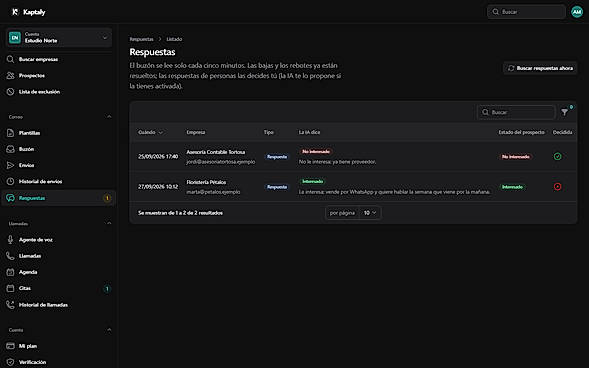
Task: Click the Decidida column header
Action: pos(562,132)
